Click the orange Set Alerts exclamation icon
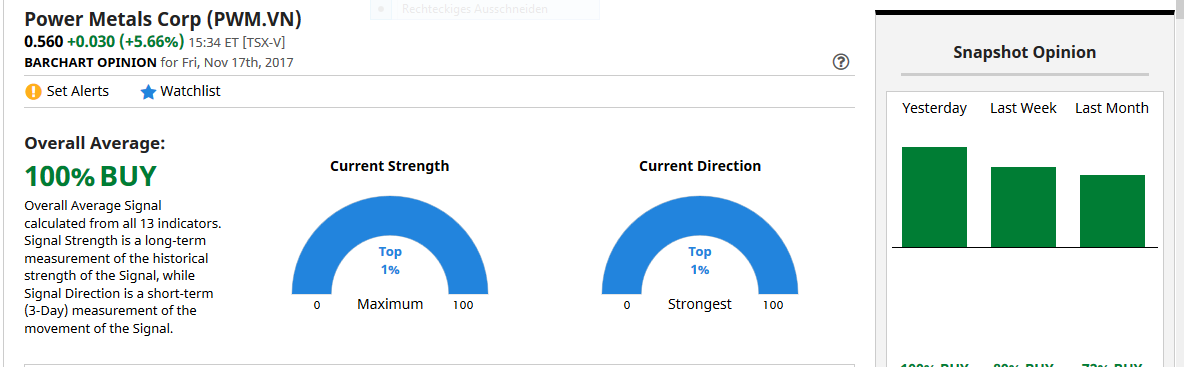This screenshot has width=1184, height=367. point(32,92)
